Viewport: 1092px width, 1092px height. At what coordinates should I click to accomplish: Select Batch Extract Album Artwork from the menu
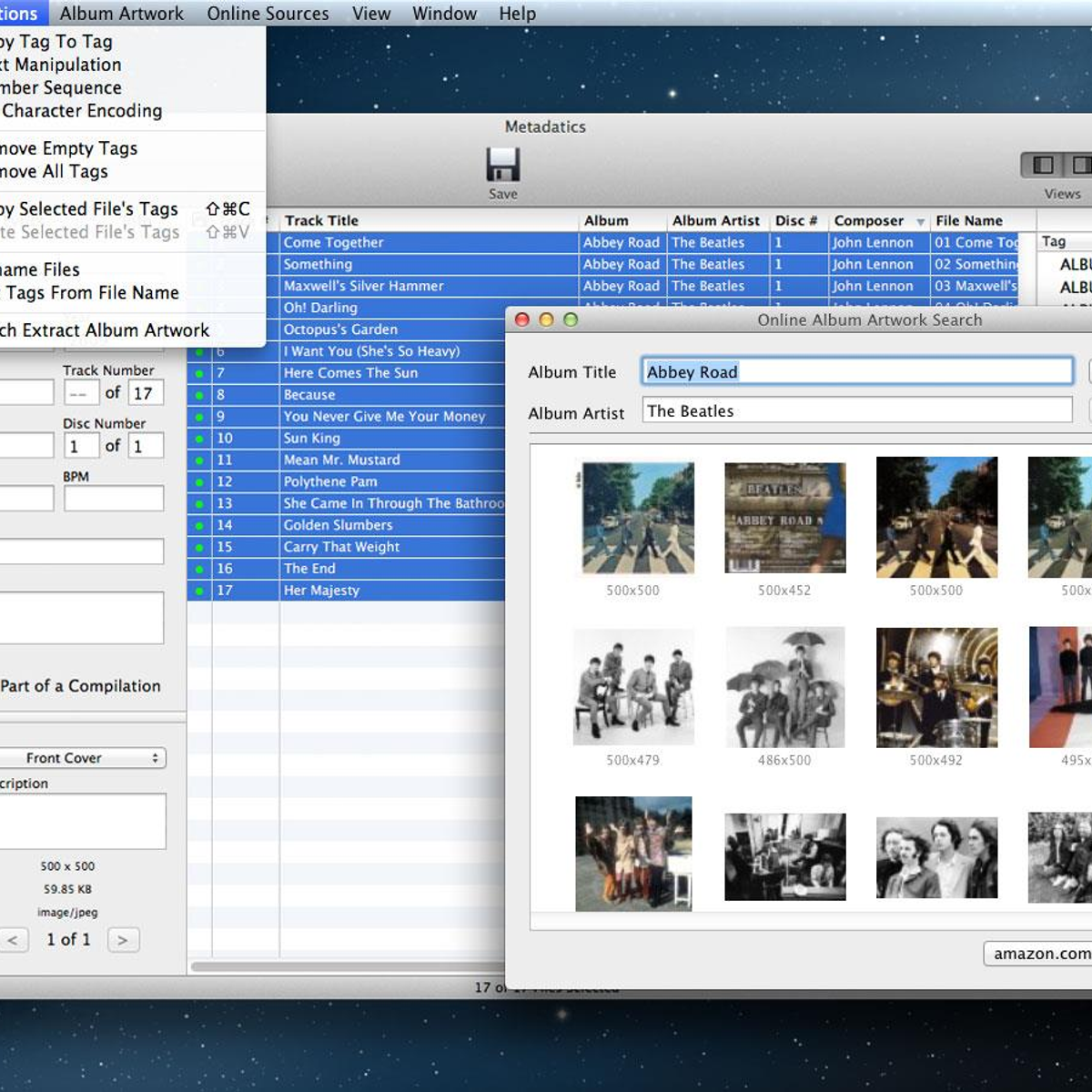pos(105,329)
